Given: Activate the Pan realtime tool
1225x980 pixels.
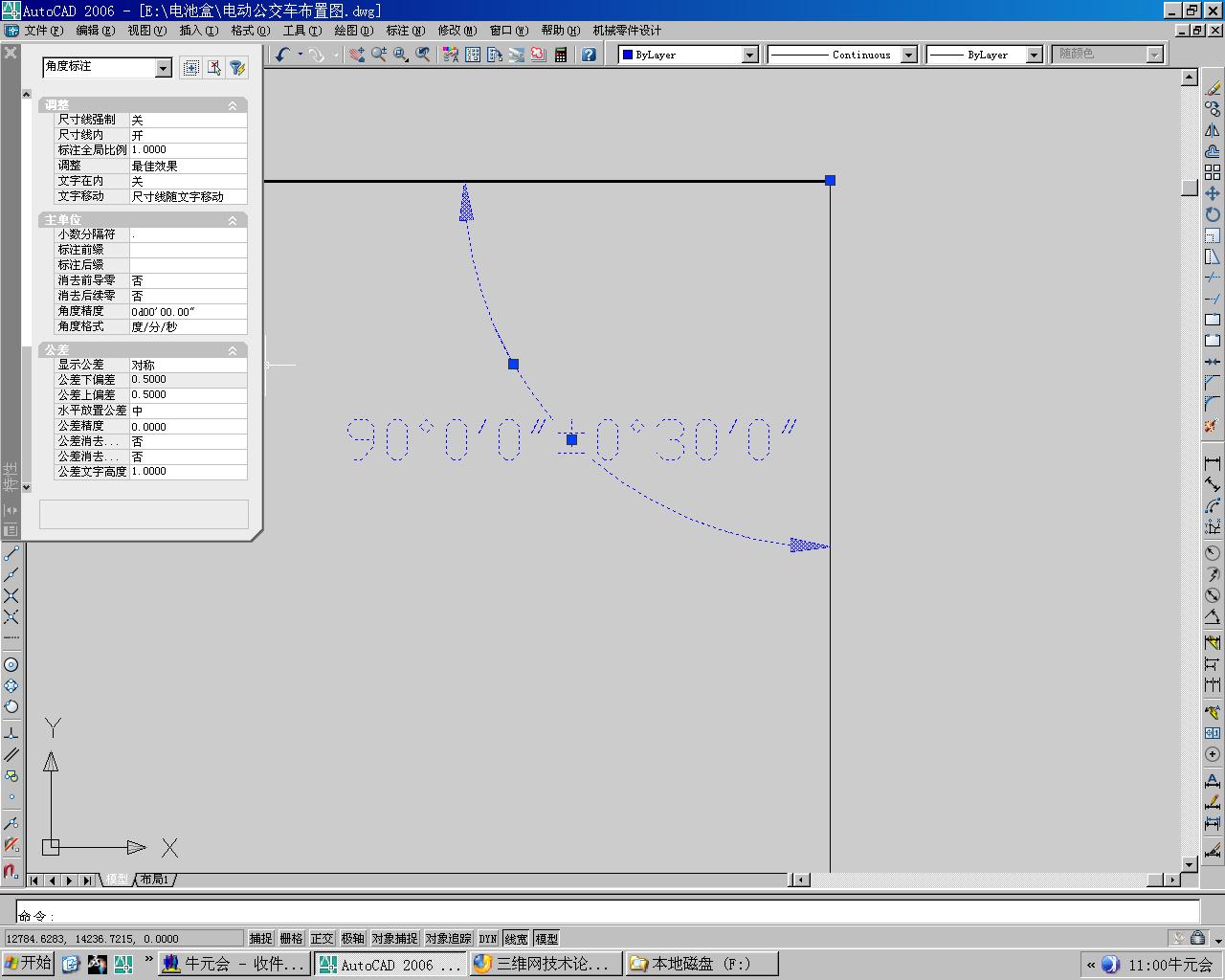Looking at the screenshot, I should click(x=357, y=55).
